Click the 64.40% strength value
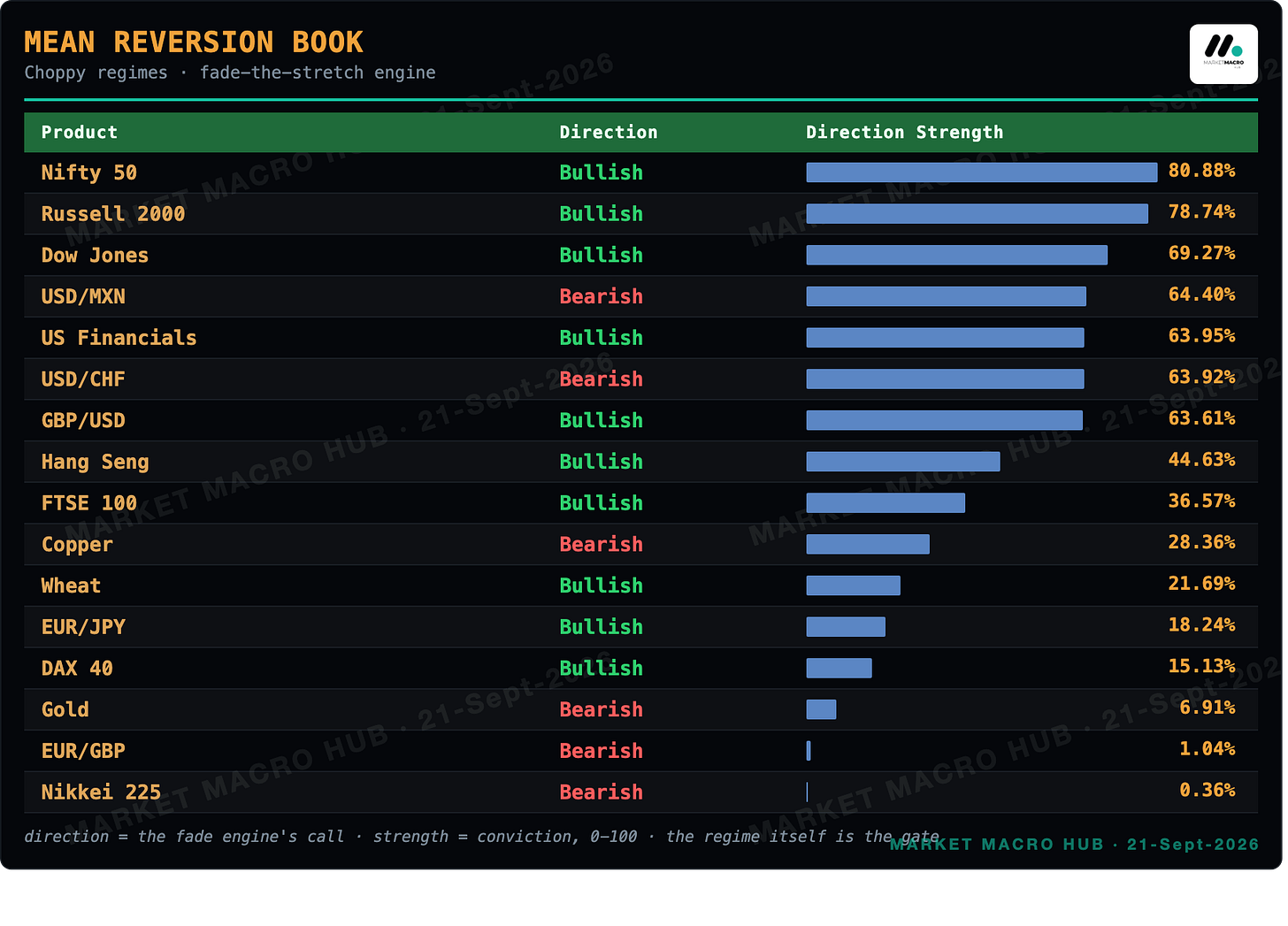Viewport: 1288px width, 926px height. 1201,294
